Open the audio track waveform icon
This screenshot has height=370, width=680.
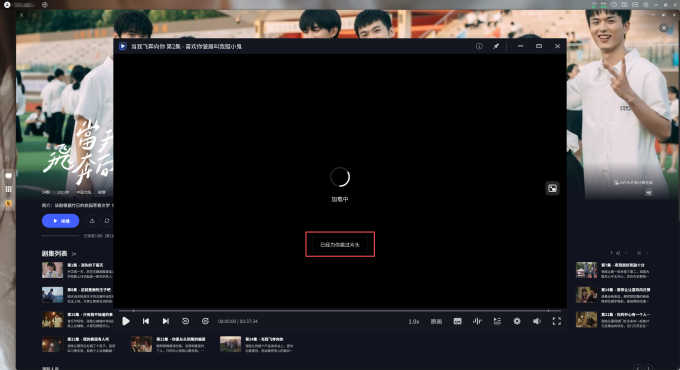click(x=477, y=321)
